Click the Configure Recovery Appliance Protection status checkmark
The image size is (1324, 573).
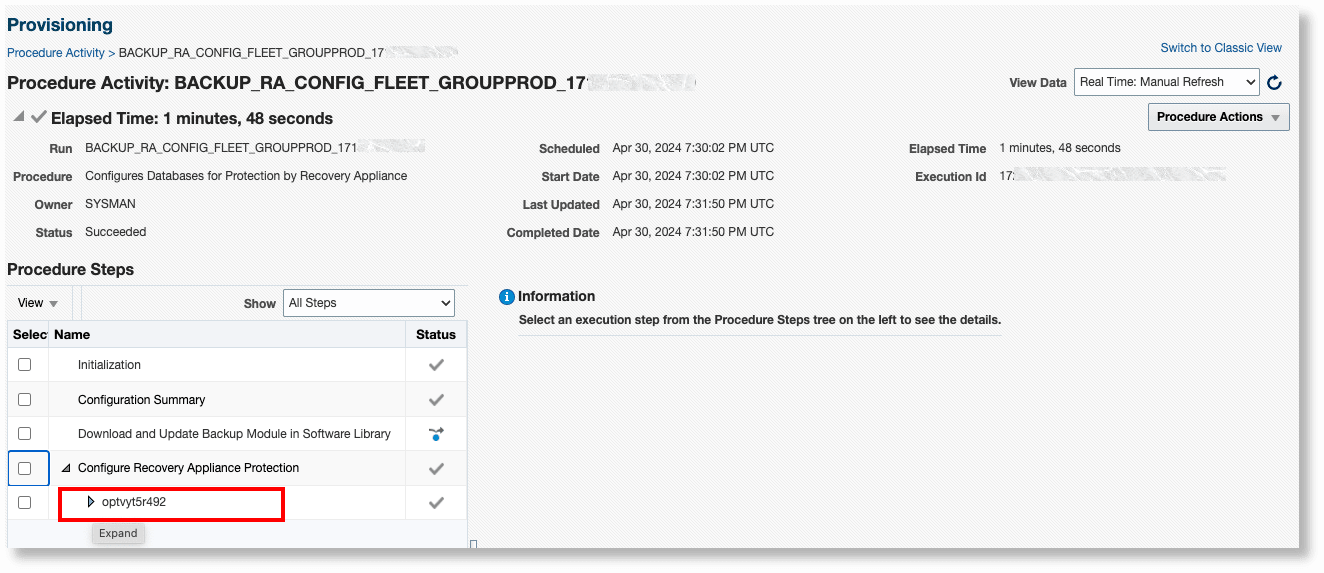(436, 468)
